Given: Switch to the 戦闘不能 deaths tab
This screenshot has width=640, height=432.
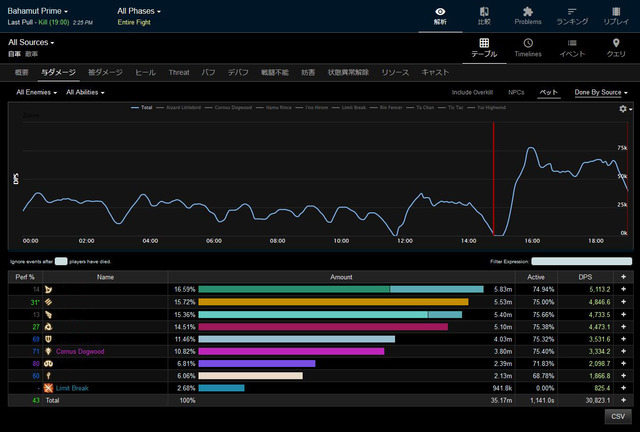Looking at the screenshot, I should 275,72.
